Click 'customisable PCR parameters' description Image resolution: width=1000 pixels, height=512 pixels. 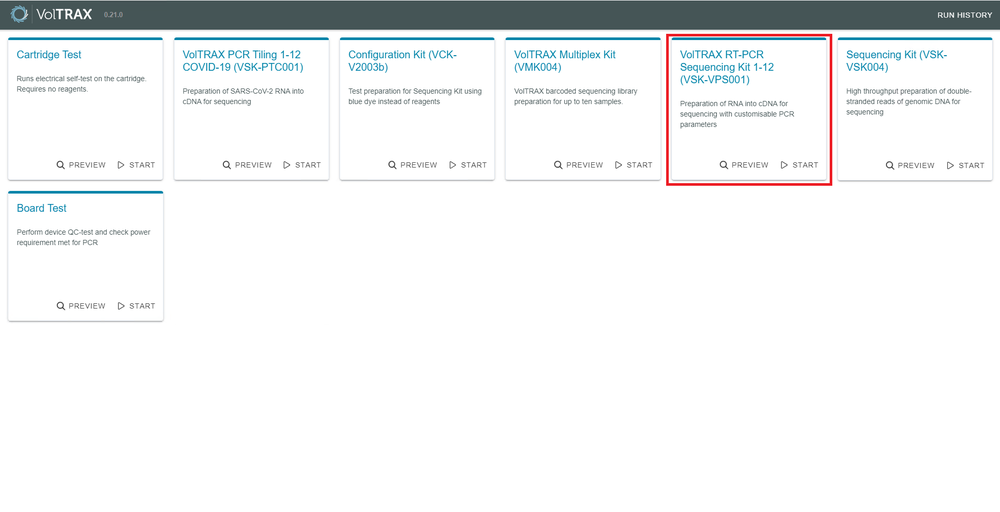737,114
